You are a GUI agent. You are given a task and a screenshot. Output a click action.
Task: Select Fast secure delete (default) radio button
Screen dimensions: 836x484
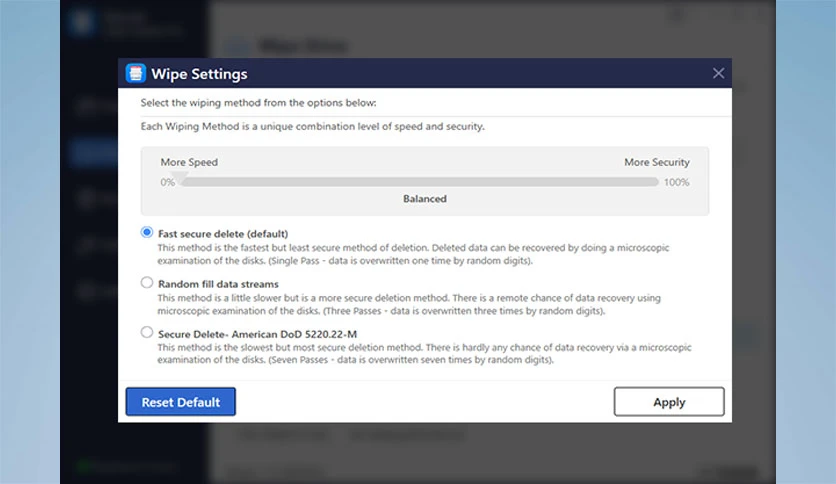pos(147,232)
